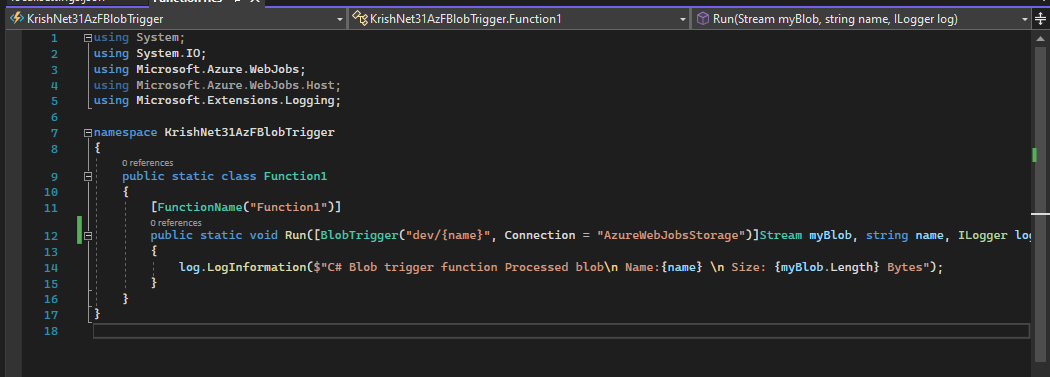
Task: Click line number 12 in the margin
Action: coord(51,236)
